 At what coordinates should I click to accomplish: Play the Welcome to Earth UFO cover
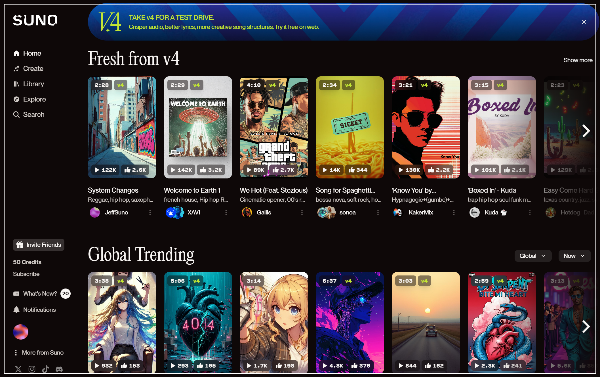[x=198, y=127]
